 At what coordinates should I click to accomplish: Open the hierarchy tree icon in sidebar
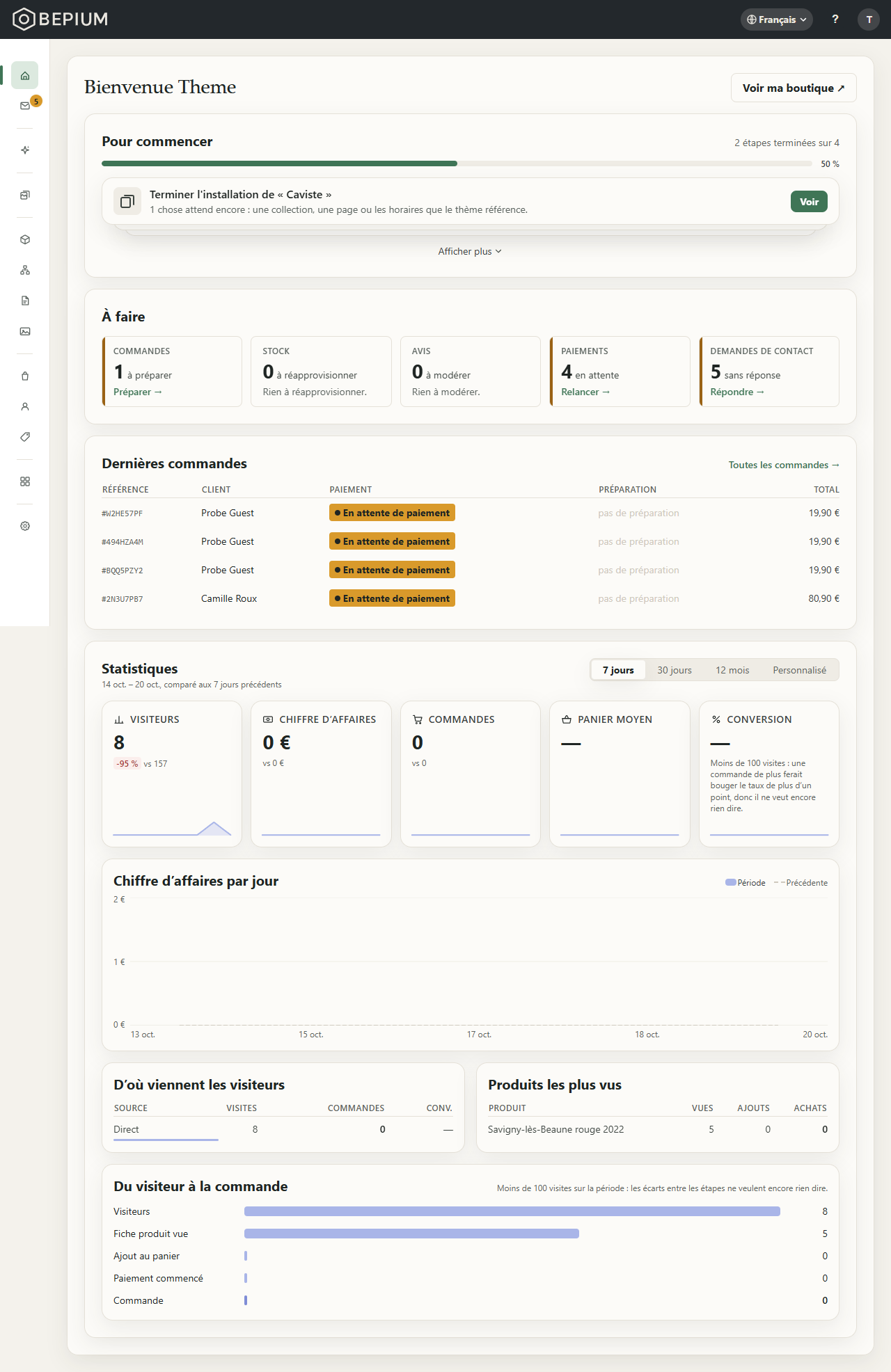pyautogui.click(x=25, y=270)
